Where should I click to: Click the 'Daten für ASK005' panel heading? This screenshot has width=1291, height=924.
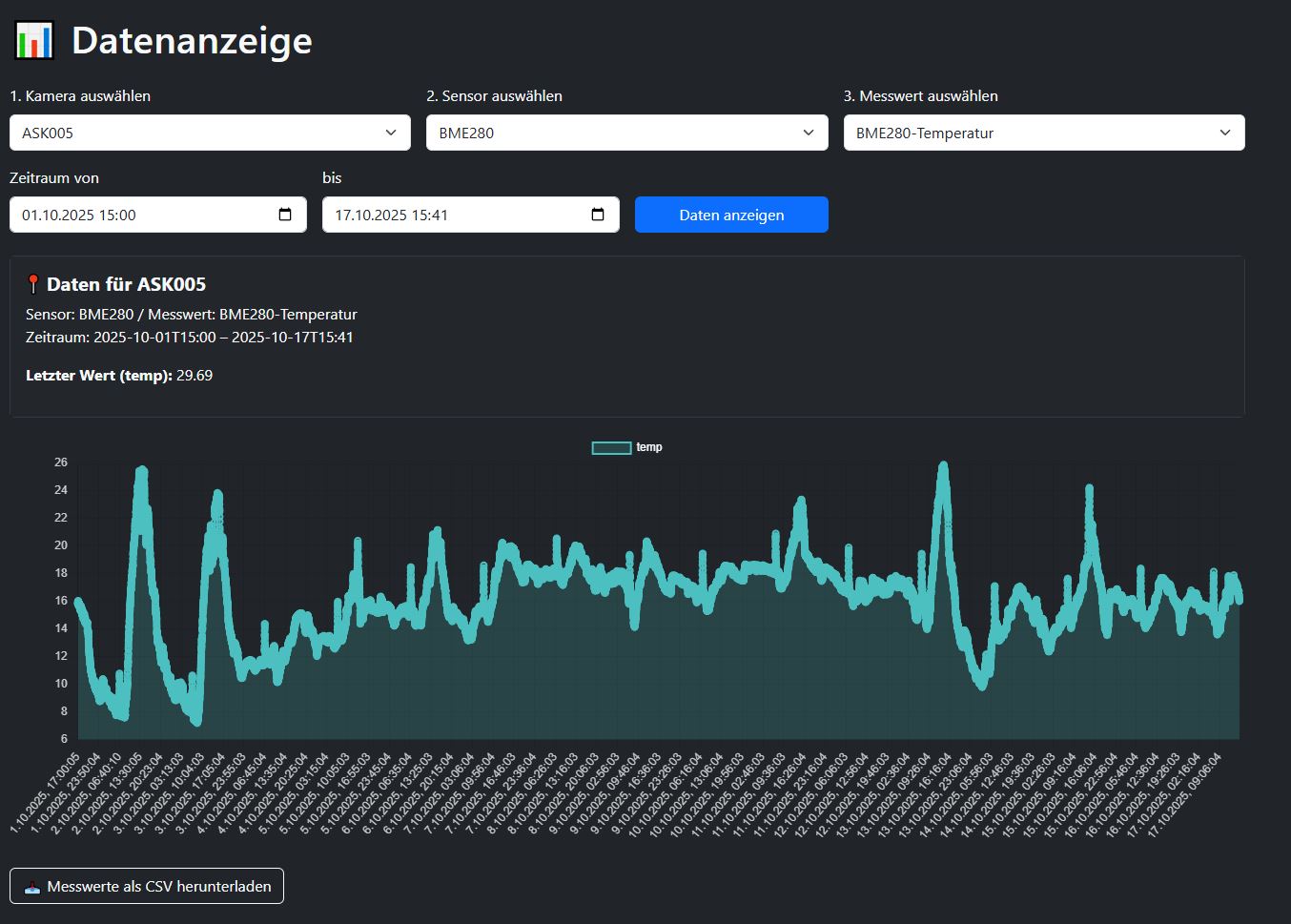click(126, 284)
